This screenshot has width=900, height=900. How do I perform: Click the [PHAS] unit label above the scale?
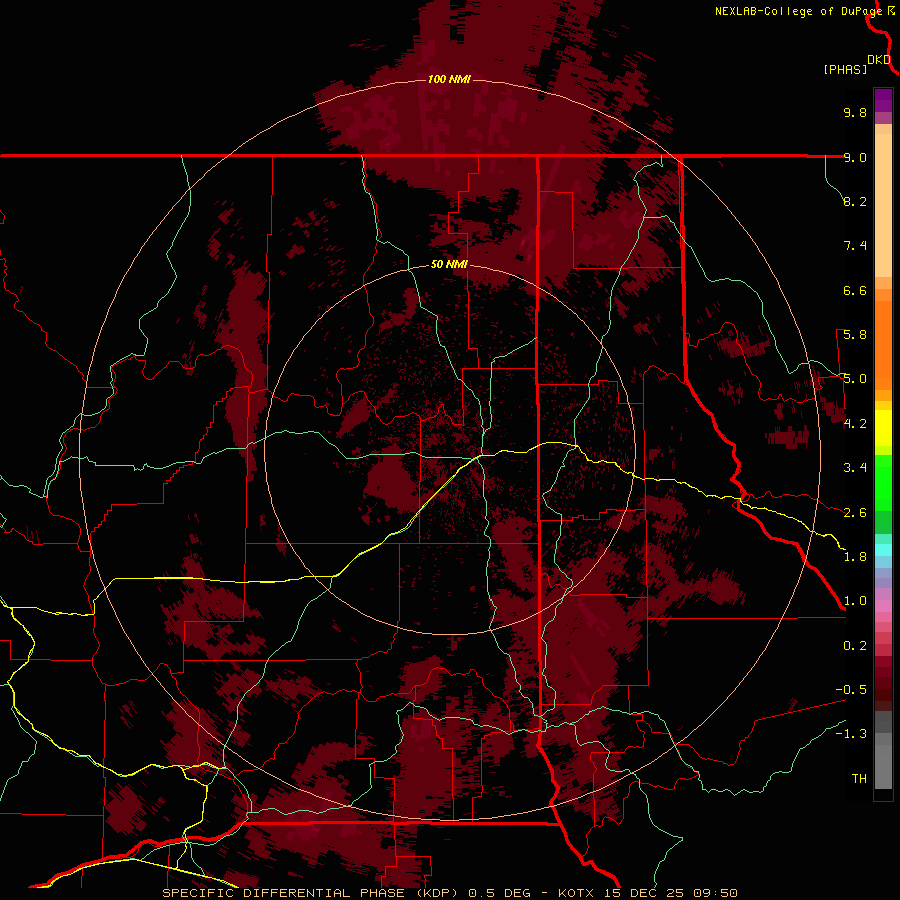[x=845, y=70]
